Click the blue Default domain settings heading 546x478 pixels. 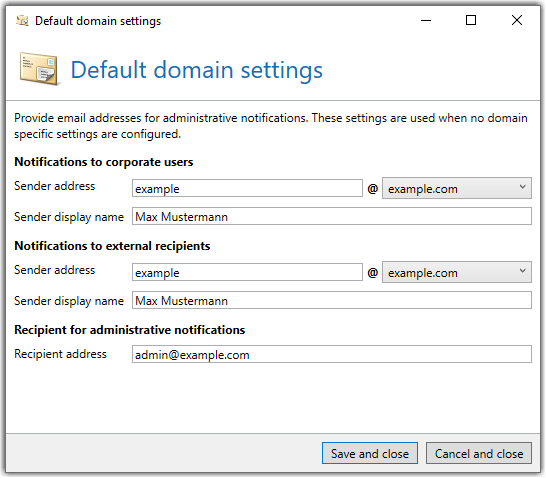coord(197,70)
